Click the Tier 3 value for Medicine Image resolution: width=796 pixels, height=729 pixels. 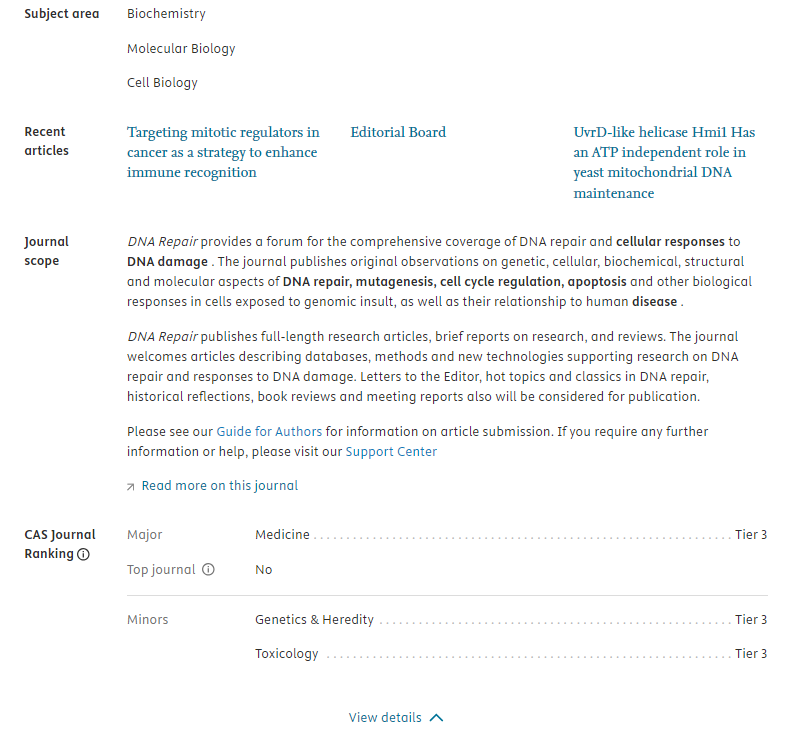click(x=751, y=535)
